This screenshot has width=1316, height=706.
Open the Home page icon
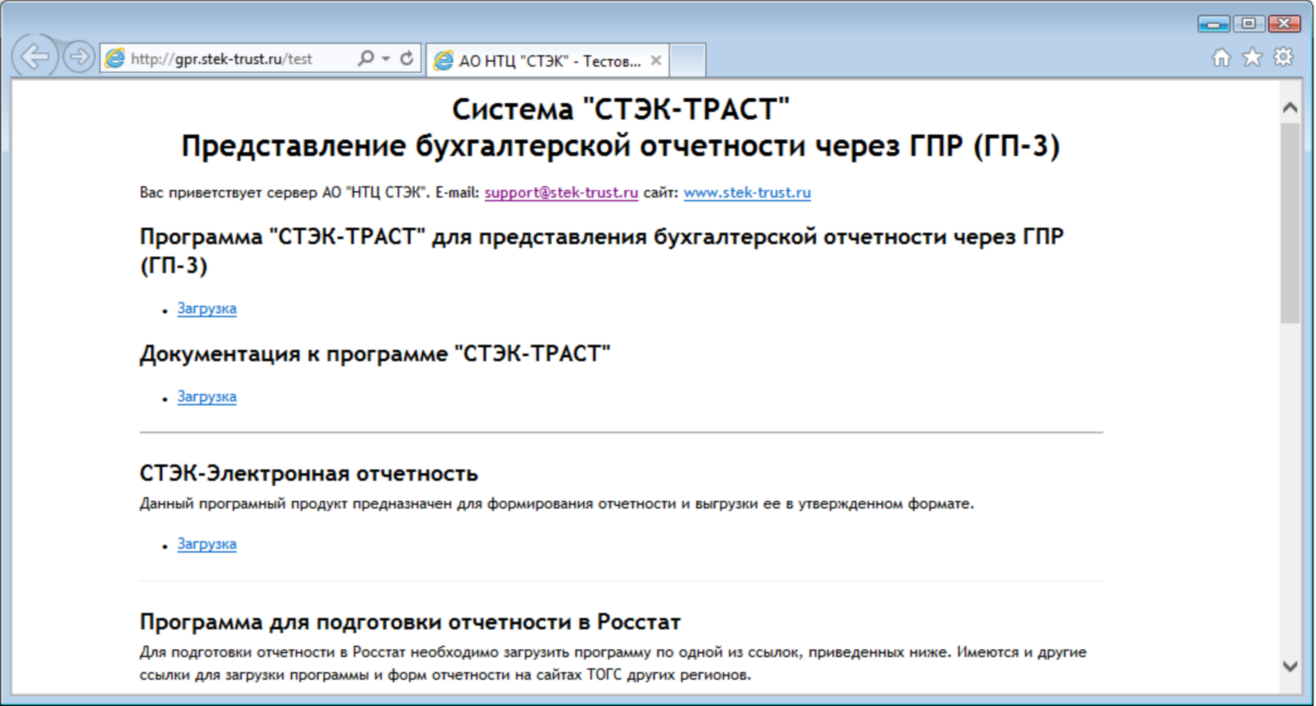tap(1221, 58)
